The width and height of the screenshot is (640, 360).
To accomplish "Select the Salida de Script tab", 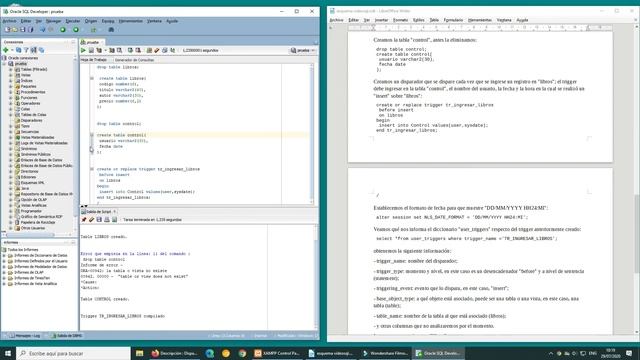I will click(99, 211).
